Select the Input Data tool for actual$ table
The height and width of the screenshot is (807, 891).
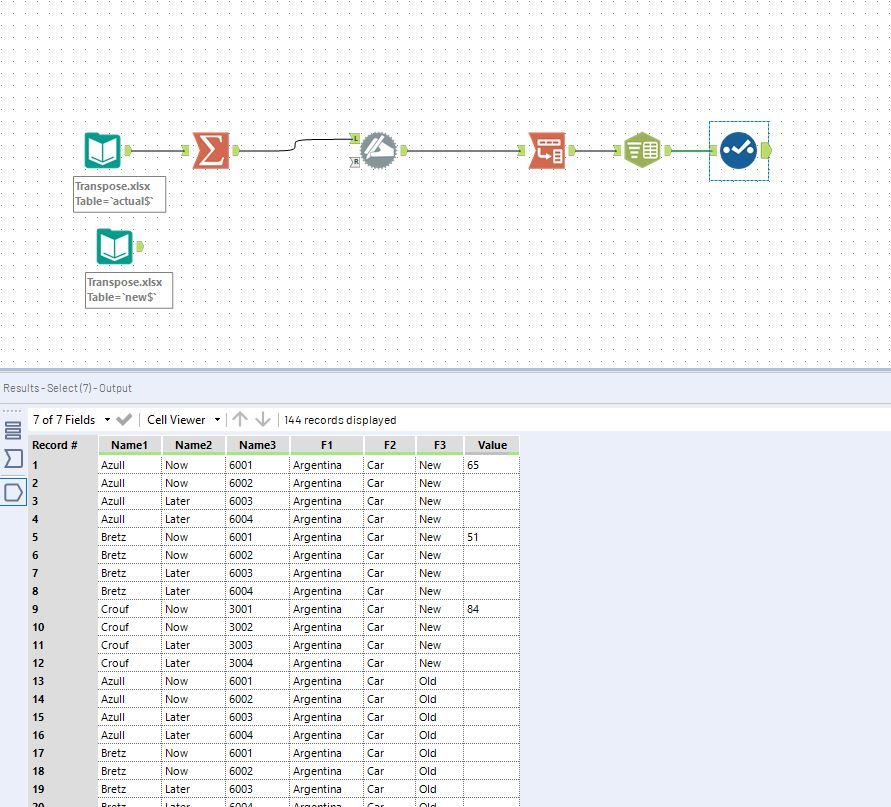102,150
